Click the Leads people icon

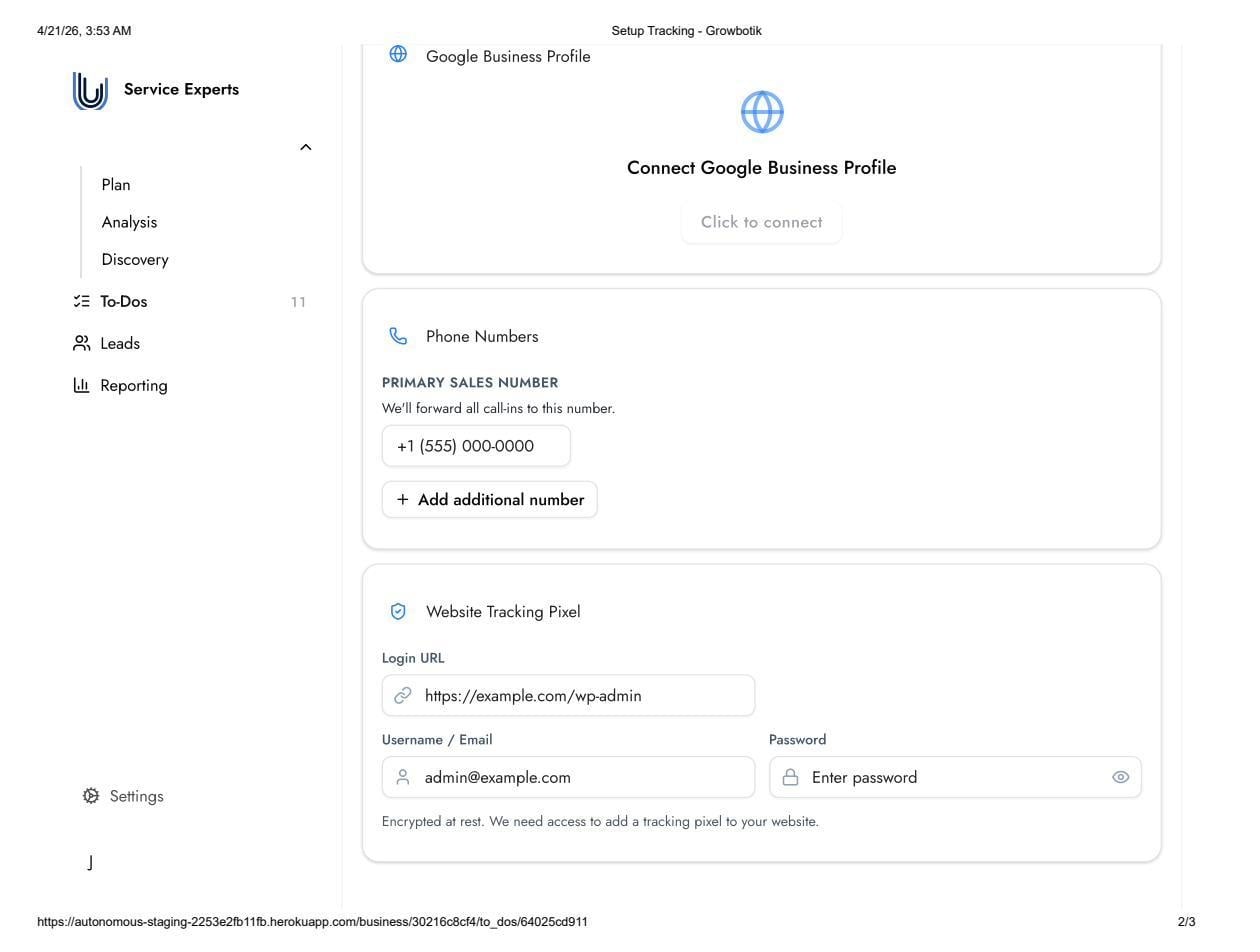tap(82, 343)
